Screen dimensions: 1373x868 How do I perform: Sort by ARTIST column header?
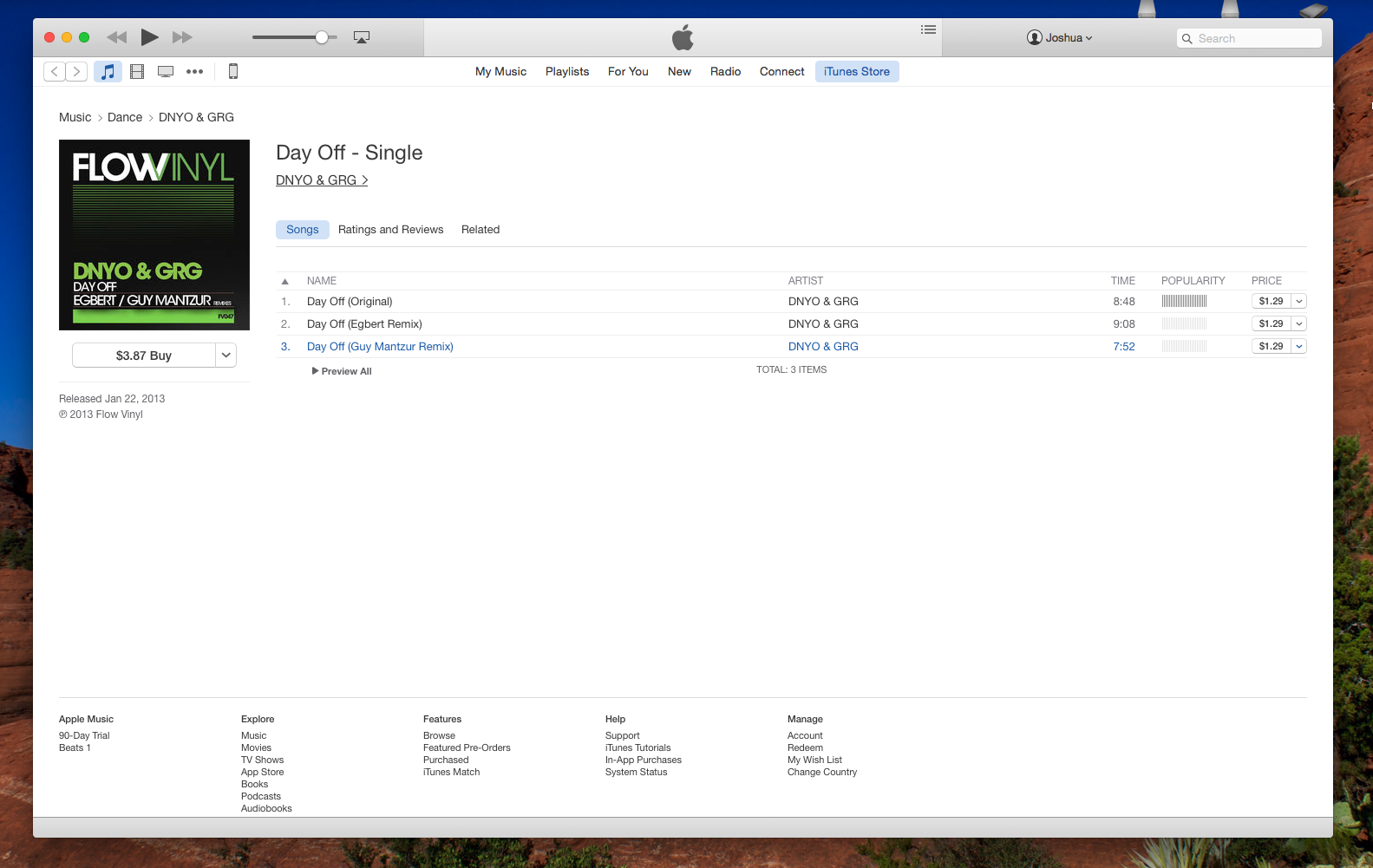click(x=806, y=281)
